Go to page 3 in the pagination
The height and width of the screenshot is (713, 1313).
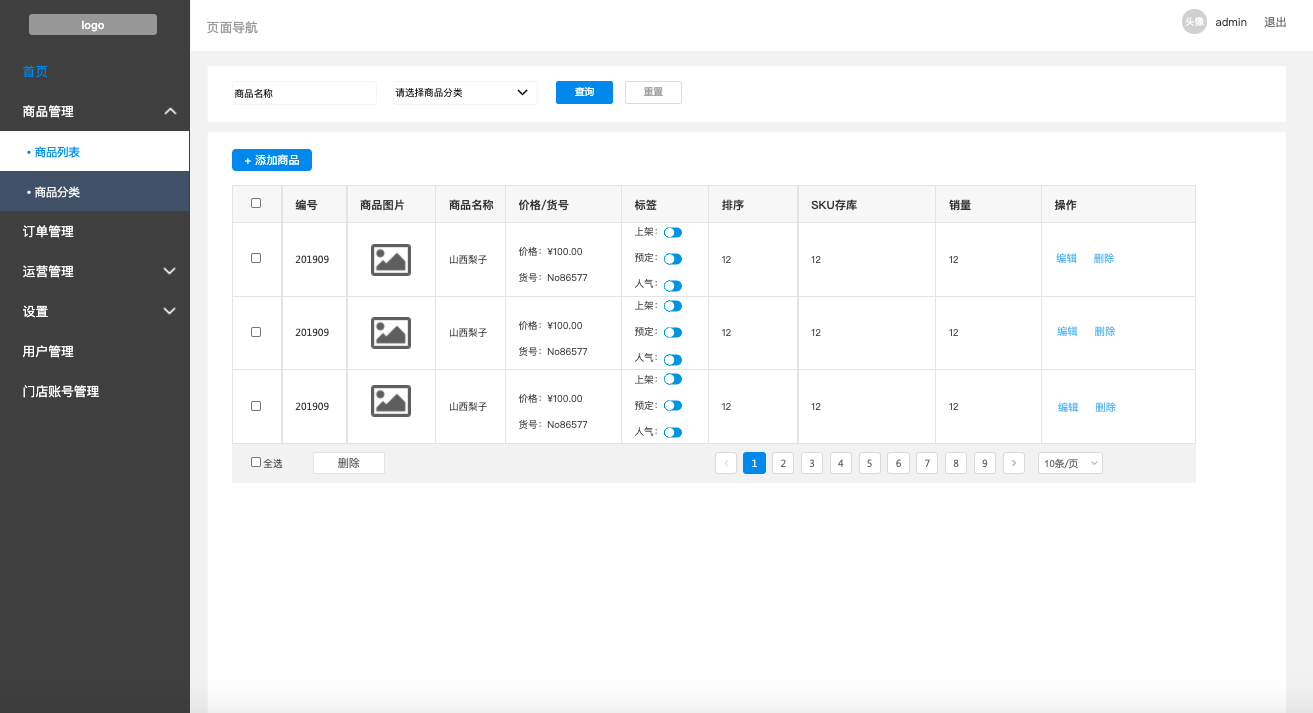coord(812,463)
